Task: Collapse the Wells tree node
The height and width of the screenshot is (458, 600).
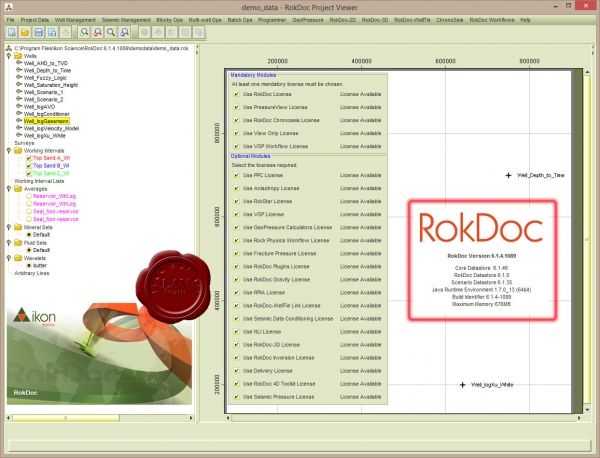Action: click(x=9, y=56)
